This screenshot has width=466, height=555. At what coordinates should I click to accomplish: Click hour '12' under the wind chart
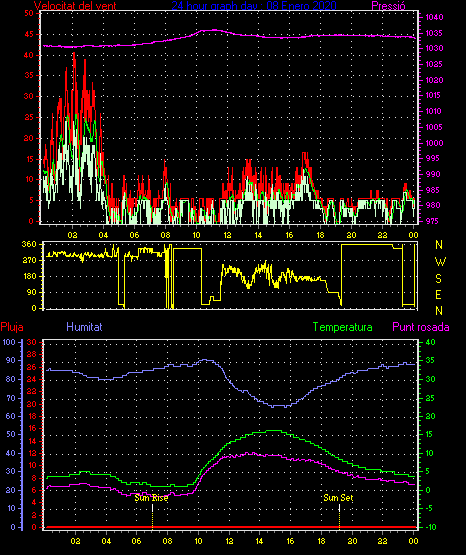coord(227,235)
